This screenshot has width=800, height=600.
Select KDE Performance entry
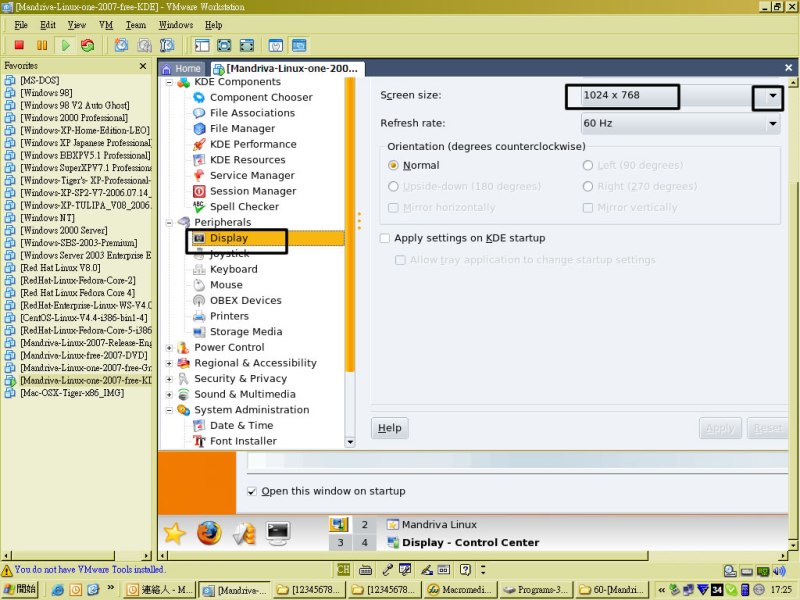(253, 144)
